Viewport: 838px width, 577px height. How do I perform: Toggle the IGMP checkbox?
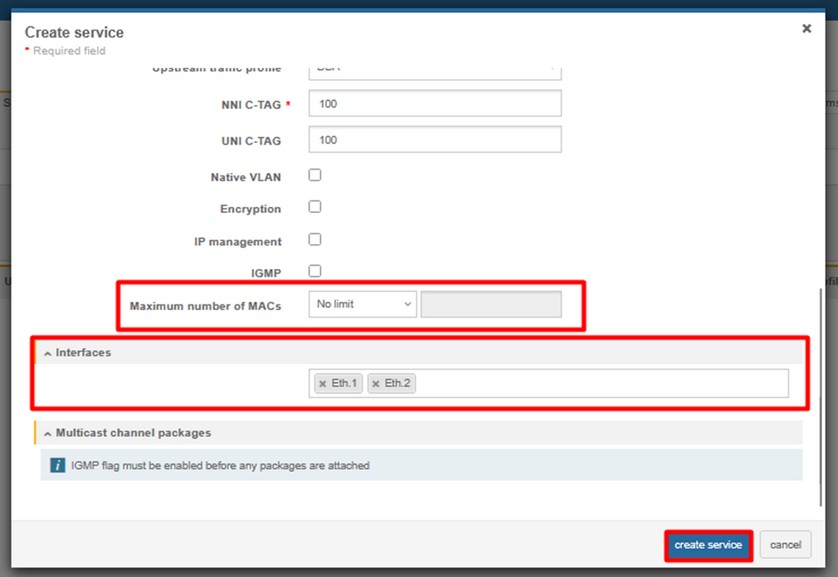315,271
